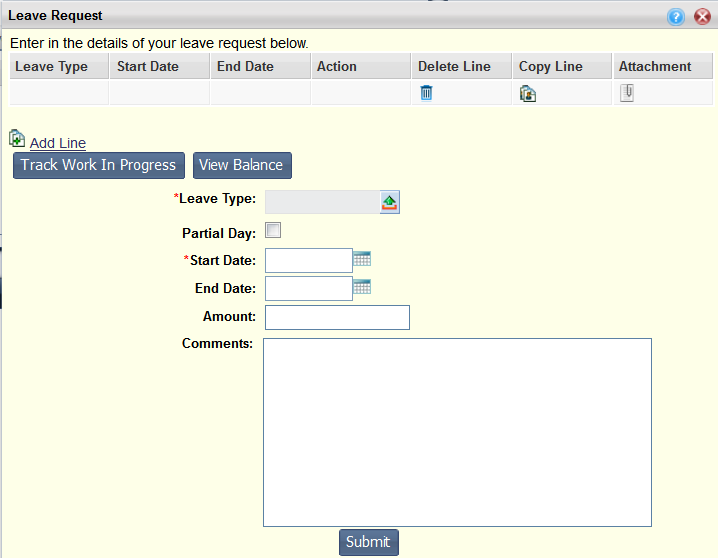Close the Leave Request dialog
The width and height of the screenshot is (718, 558).
702,17
